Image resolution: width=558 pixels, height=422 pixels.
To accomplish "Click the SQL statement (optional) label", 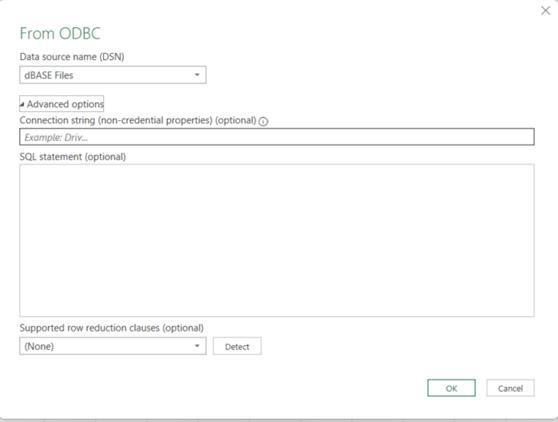I will coord(73,157).
